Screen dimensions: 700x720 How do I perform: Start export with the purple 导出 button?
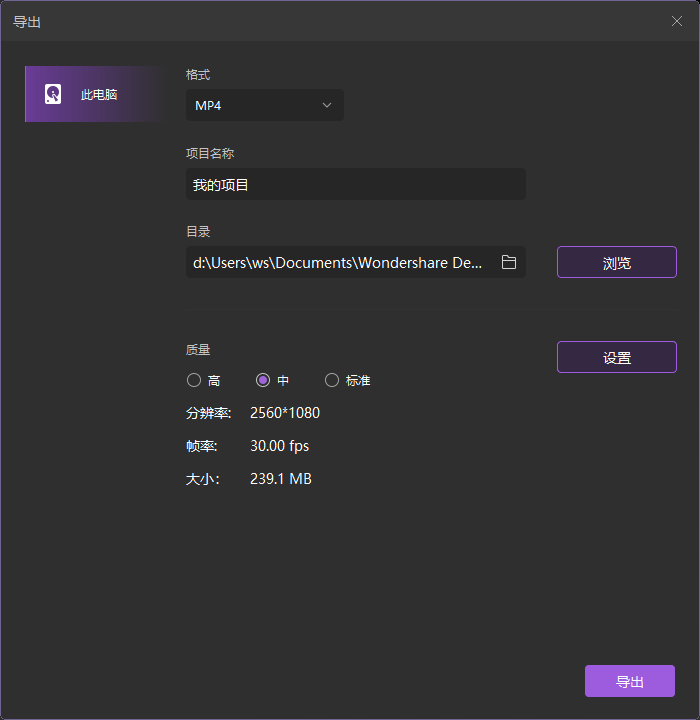click(x=629, y=682)
